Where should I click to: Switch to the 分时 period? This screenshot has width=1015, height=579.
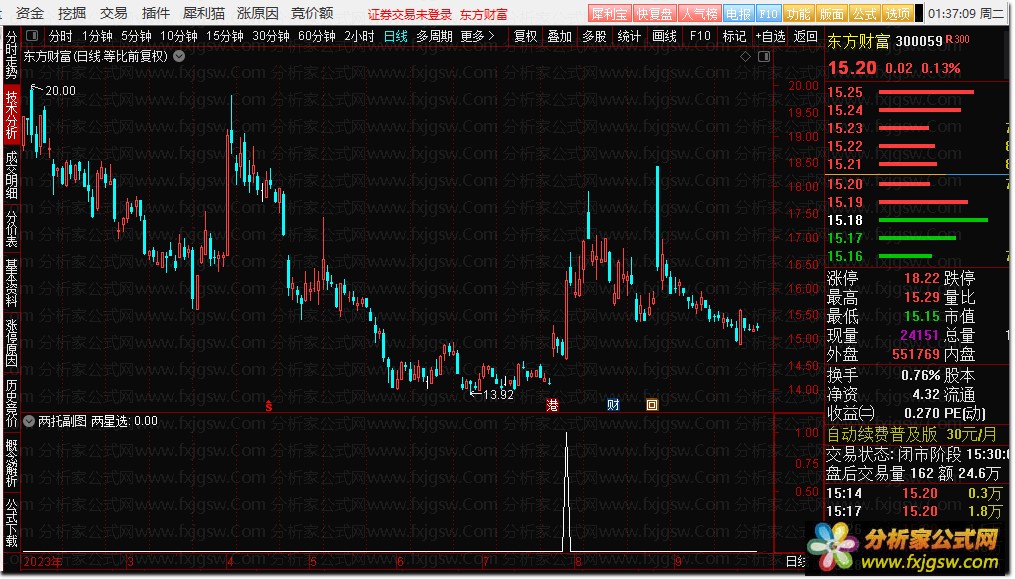pyautogui.click(x=60, y=36)
